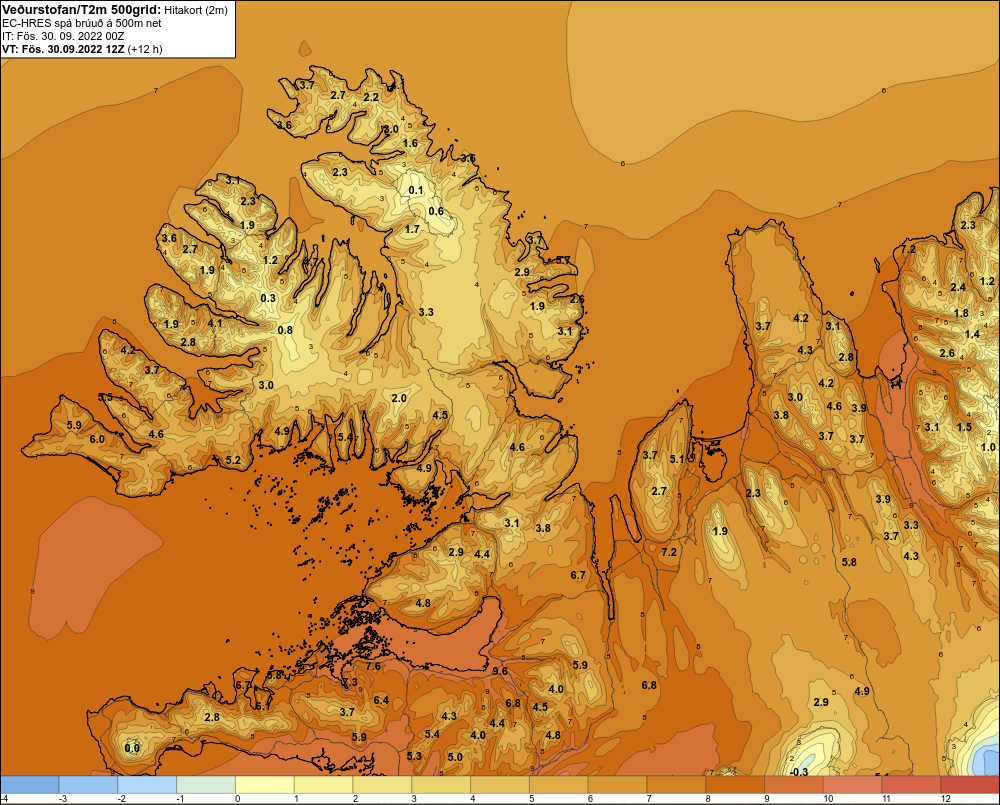The width and height of the screenshot is (1000, 805).
Task: Click the legend swatch between -3 and -2
Action: pyautogui.click(x=88, y=785)
